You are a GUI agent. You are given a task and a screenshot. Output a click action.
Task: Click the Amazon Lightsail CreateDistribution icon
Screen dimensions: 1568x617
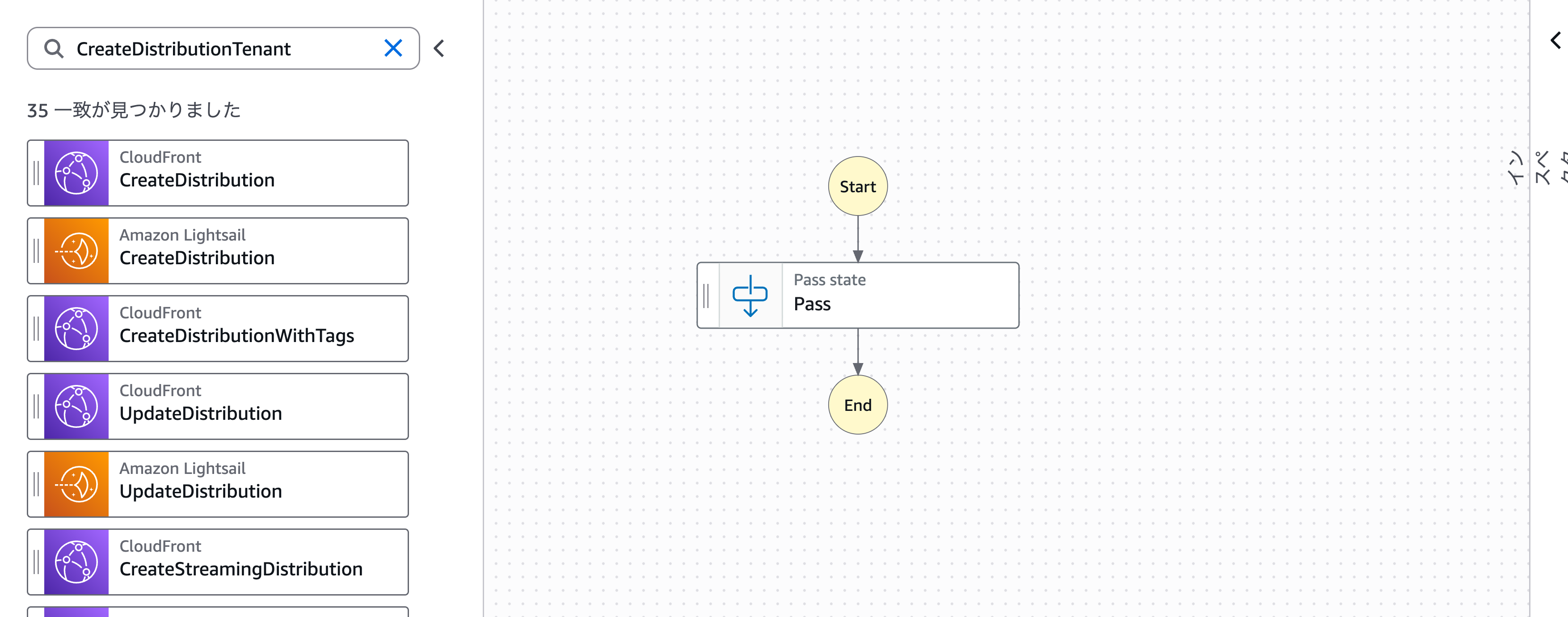77,251
